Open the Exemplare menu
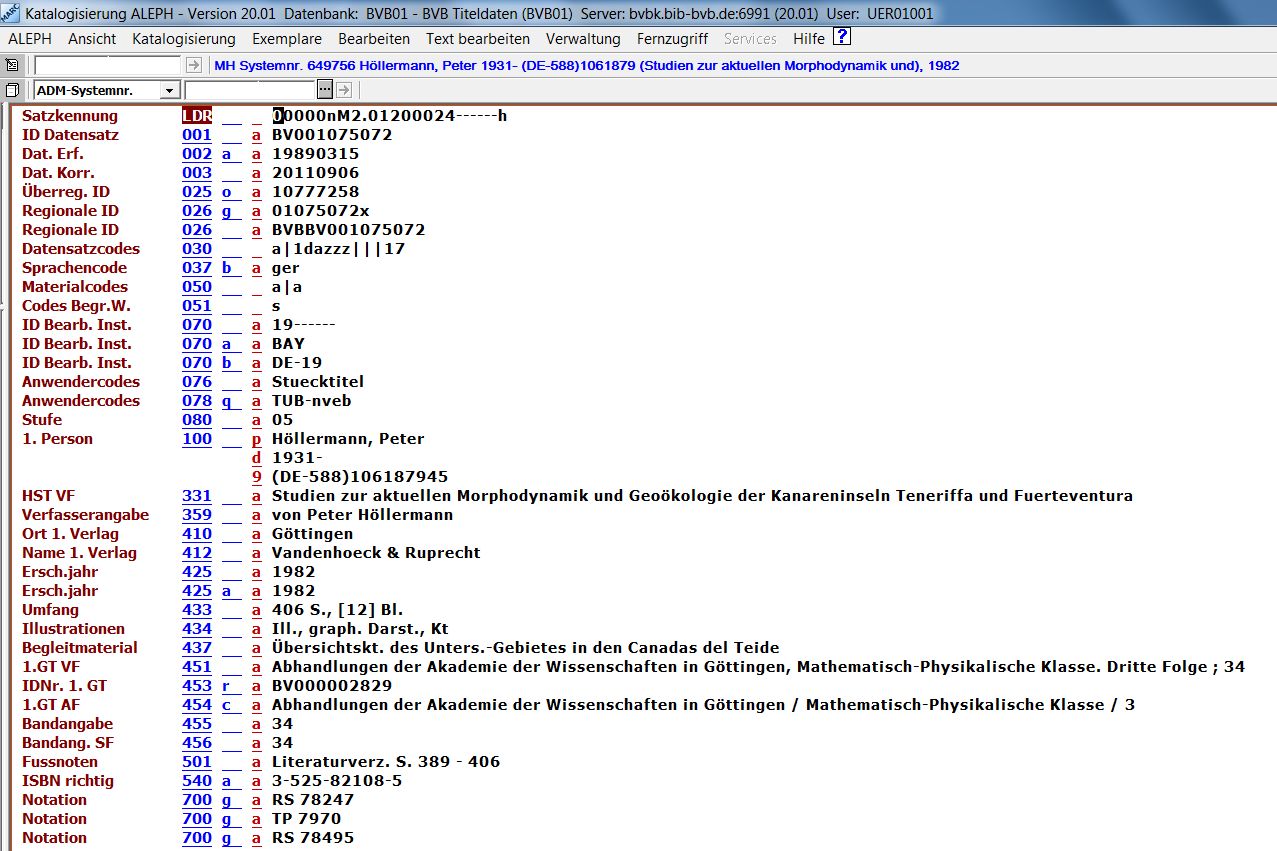Viewport: 1277px width, 851px height. click(x=286, y=39)
